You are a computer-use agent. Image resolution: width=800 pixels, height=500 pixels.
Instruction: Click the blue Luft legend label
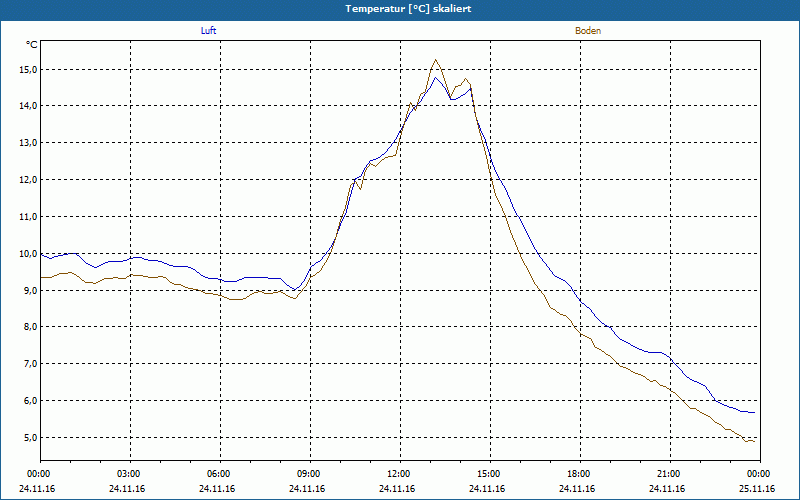click(x=208, y=31)
